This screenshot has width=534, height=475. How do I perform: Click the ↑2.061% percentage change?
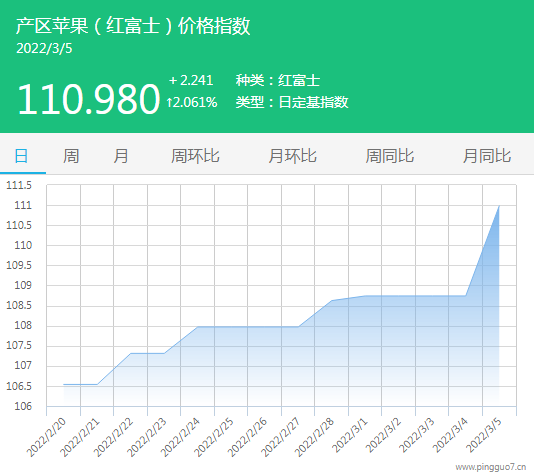(192, 102)
